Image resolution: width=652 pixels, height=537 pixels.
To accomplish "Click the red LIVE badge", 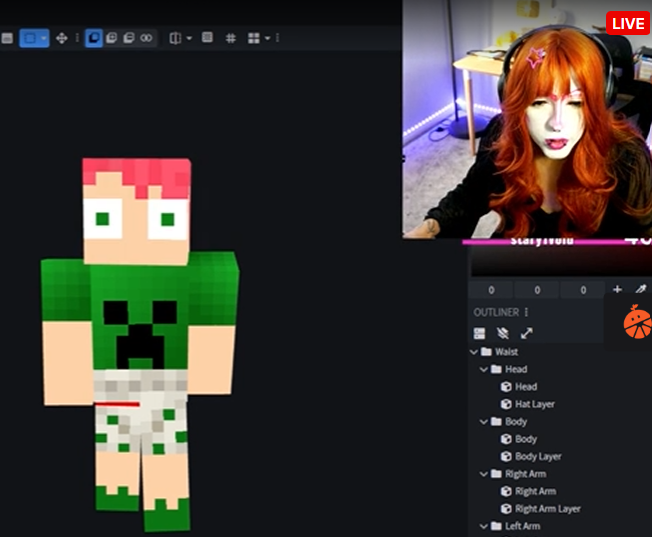I will (628, 23).
